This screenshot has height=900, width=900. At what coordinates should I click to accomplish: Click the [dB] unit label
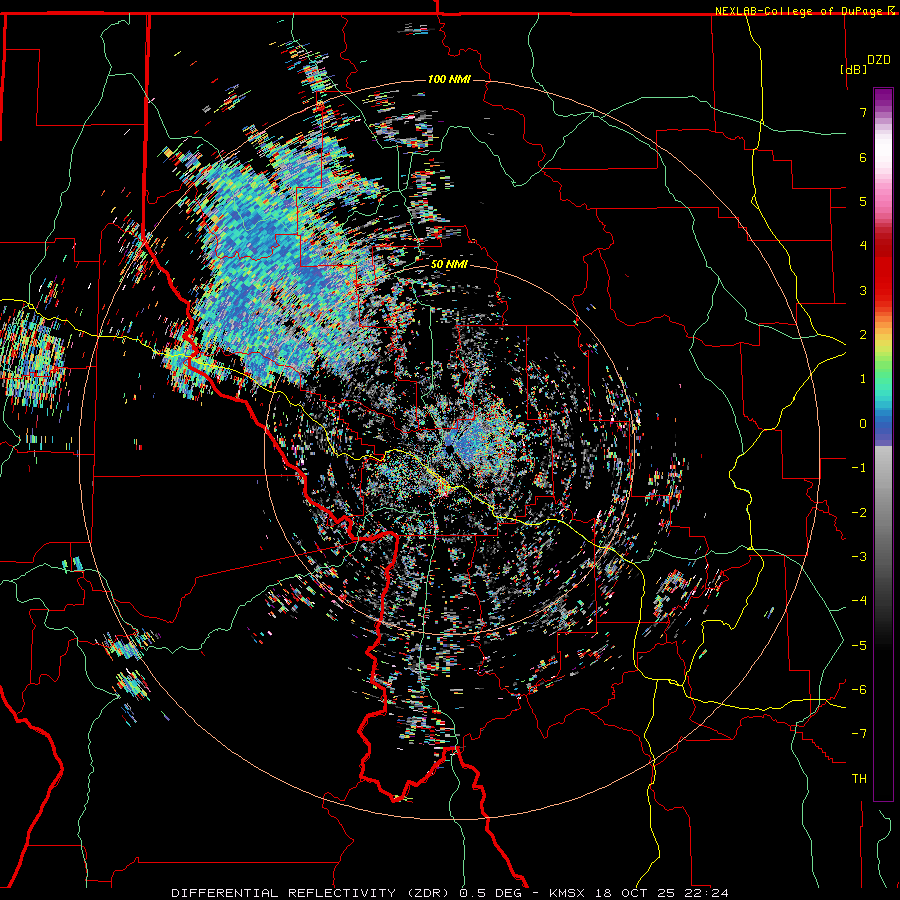[x=853, y=69]
